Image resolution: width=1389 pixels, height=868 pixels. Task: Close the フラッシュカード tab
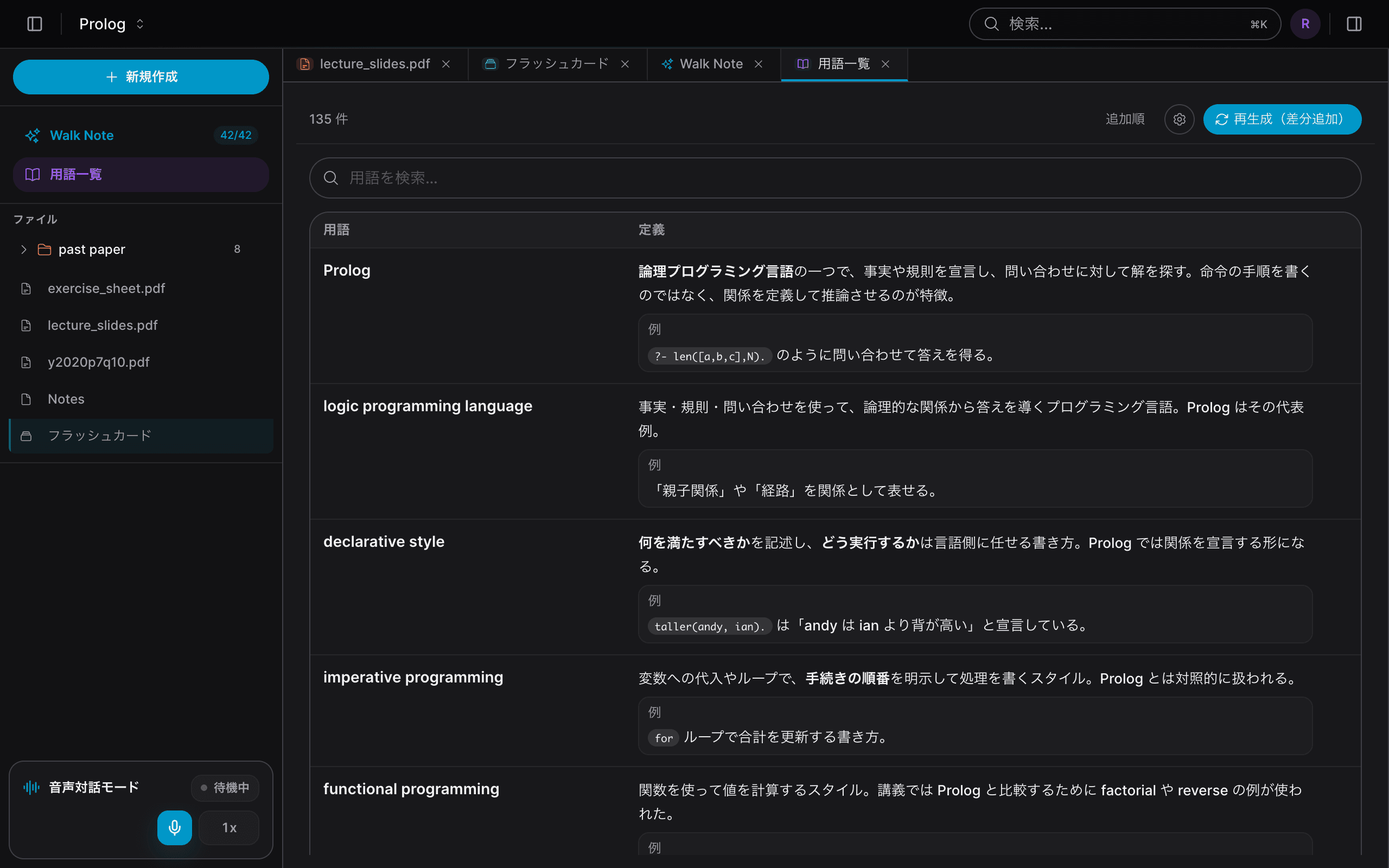(625, 63)
